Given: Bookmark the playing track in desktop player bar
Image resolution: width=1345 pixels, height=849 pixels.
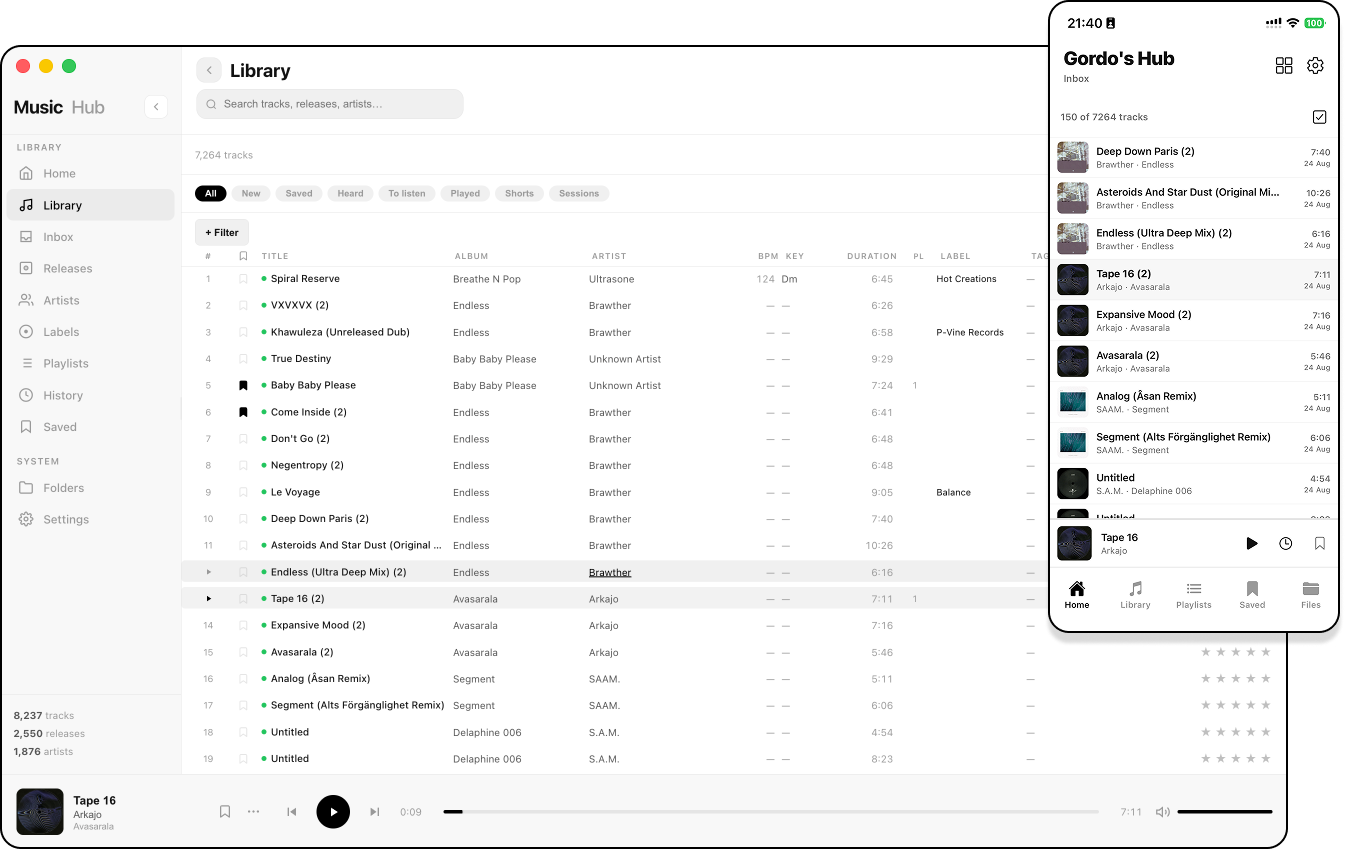Looking at the screenshot, I should click(225, 812).
